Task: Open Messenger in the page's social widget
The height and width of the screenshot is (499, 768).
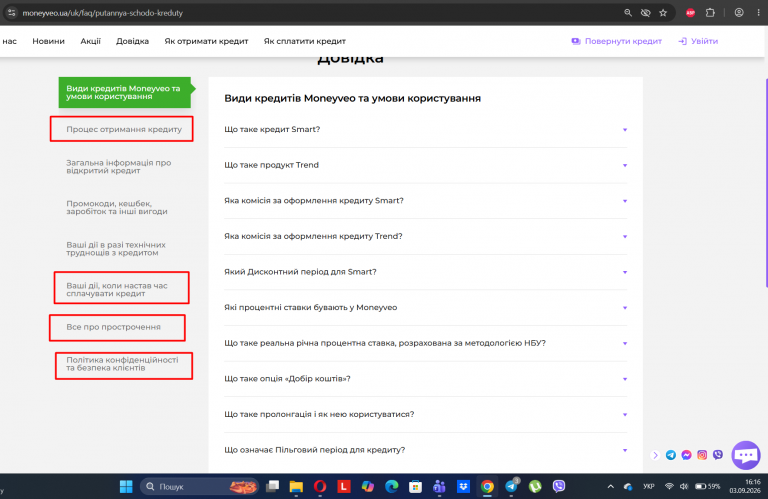Action: point(686,455)
